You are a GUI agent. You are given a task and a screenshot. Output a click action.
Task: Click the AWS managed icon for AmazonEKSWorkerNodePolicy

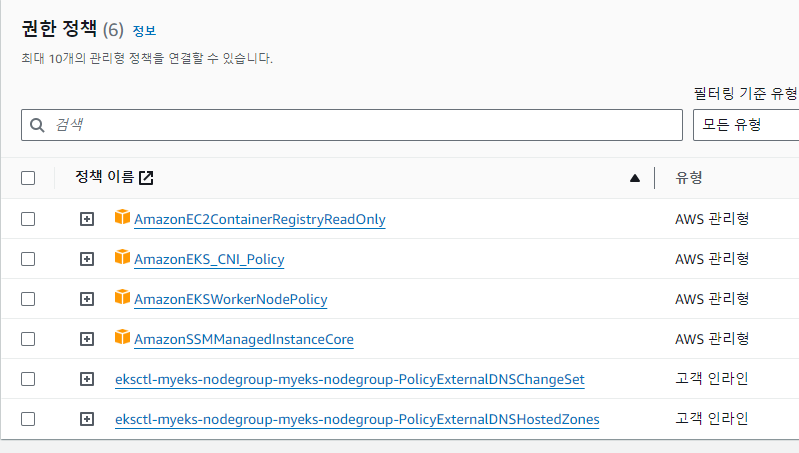122,297
